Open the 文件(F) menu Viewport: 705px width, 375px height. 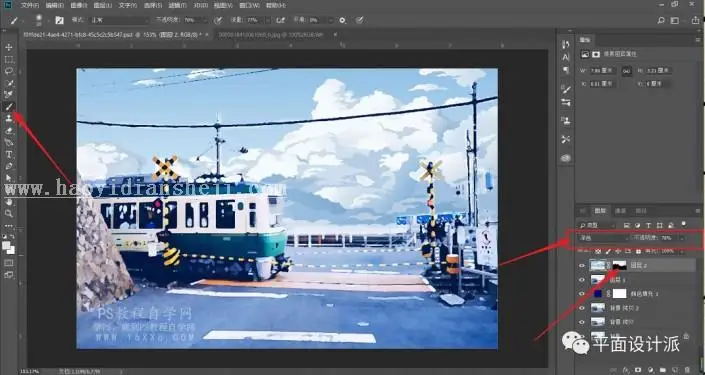tap(30, 5)
